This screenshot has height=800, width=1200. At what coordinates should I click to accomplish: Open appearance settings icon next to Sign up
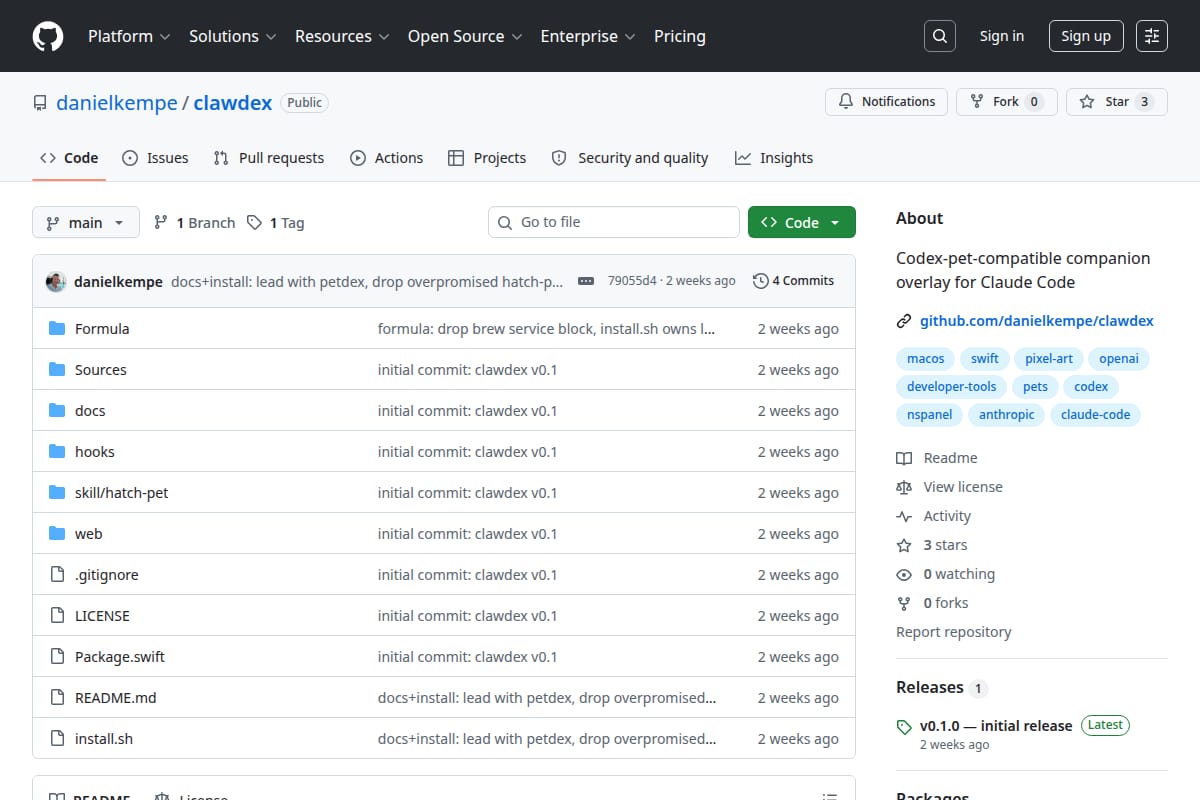(x=1152, y=36)
